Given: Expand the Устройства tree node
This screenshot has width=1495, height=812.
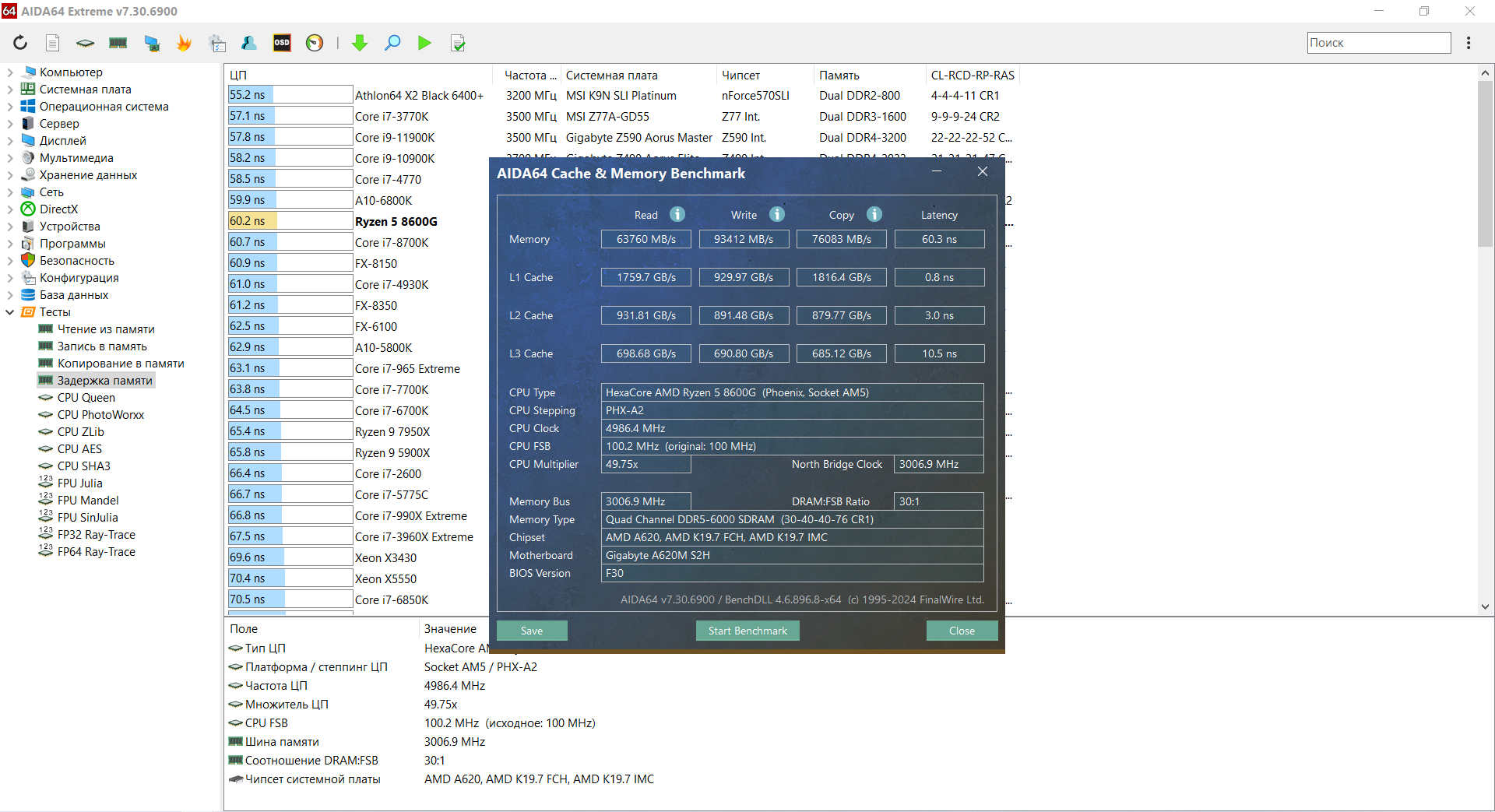Looking at the screenshot, I should click(10, 227).
